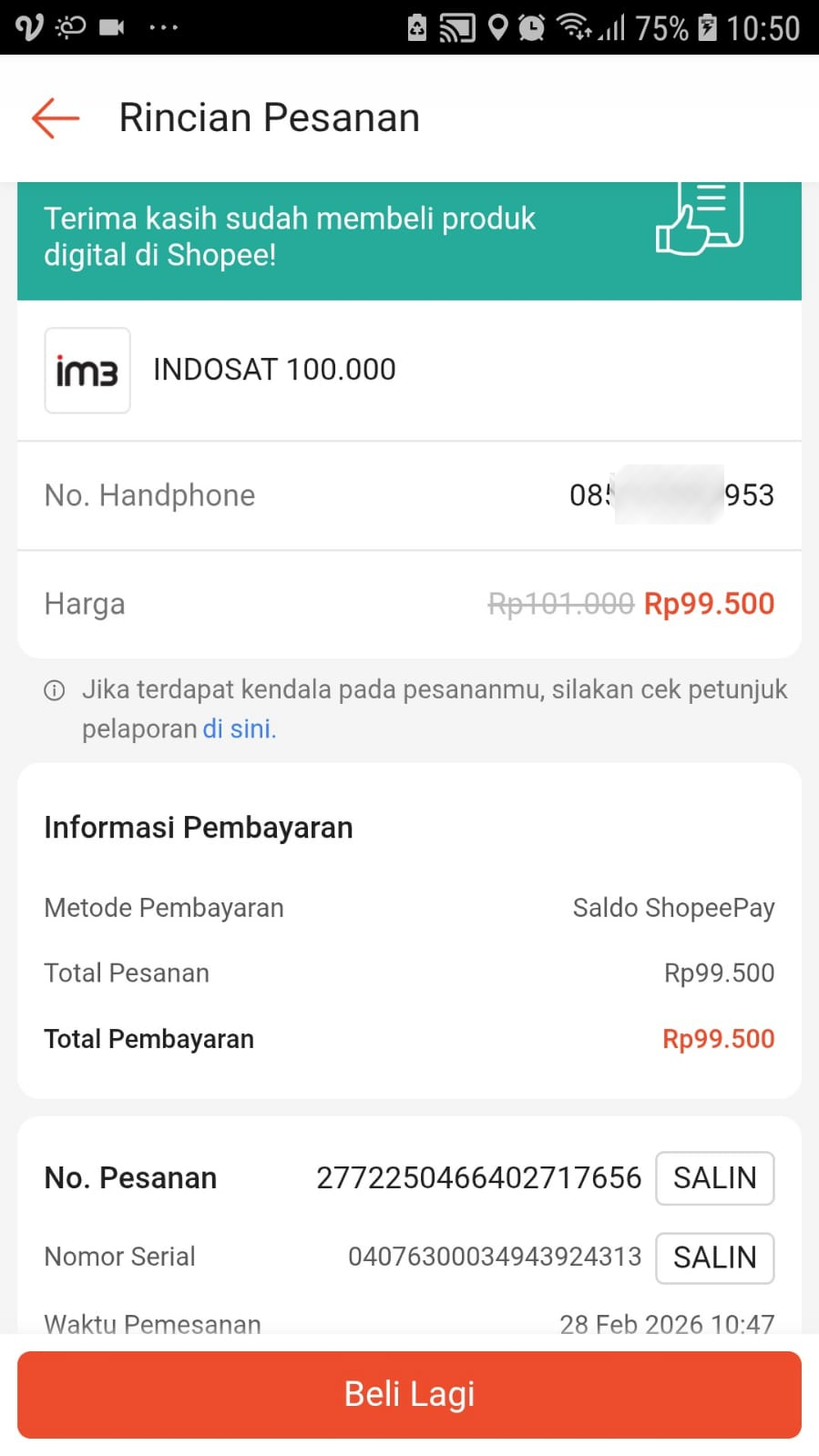Tap the order number 277225046640271765​6
819x1456 pixels.
478,1178
